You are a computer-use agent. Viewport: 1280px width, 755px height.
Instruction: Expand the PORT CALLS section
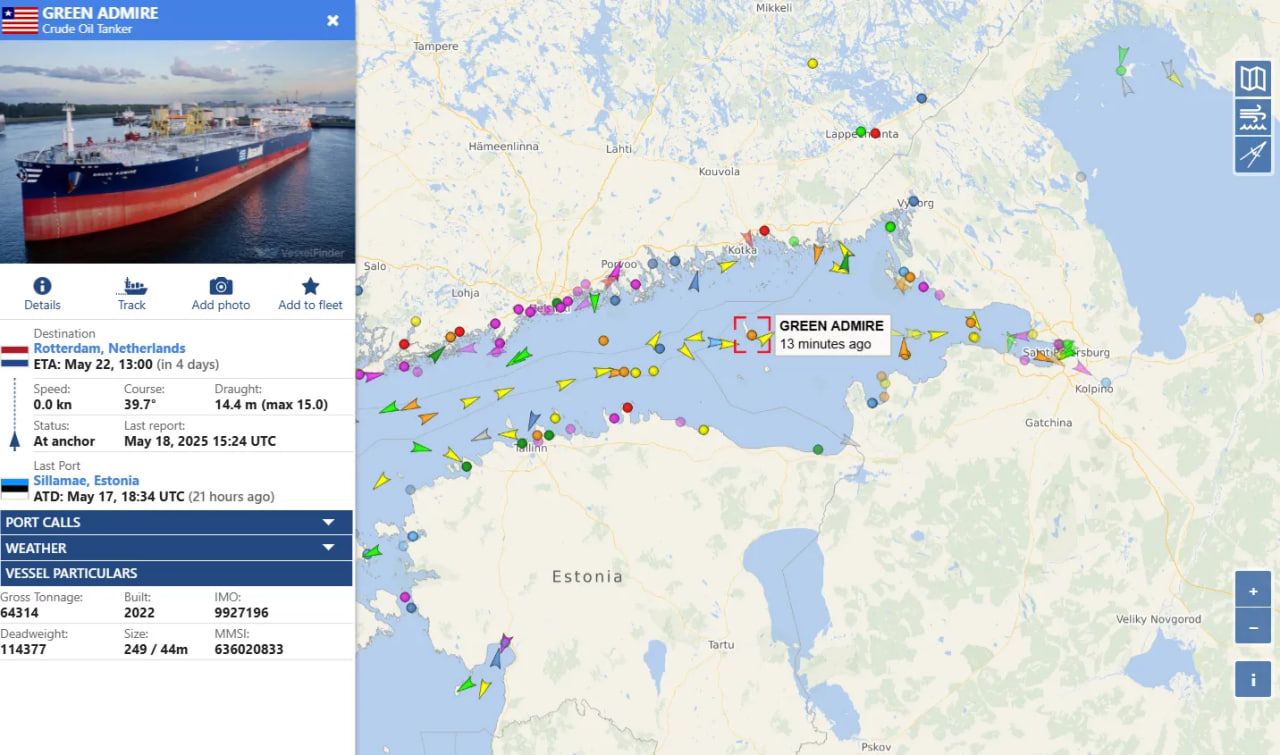[176, 522]
